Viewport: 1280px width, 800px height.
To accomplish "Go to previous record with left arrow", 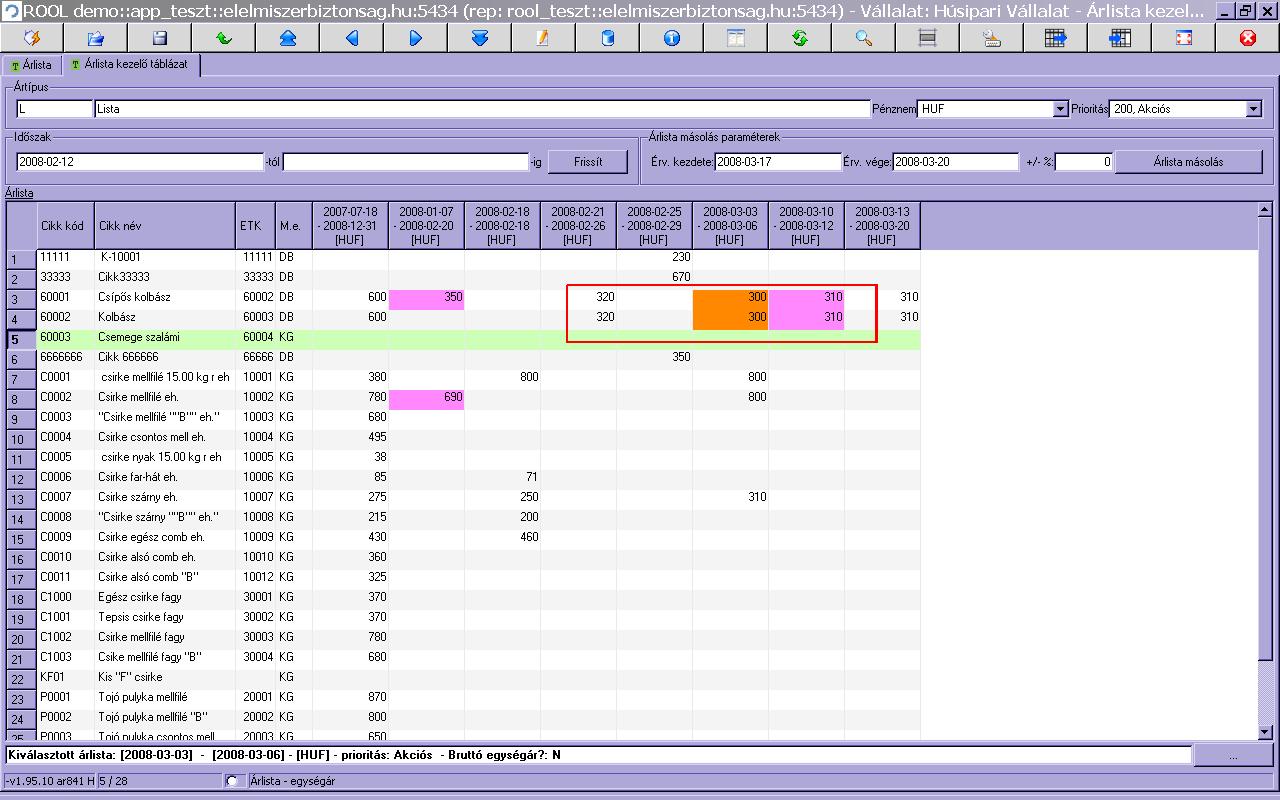I will (352, 38).
